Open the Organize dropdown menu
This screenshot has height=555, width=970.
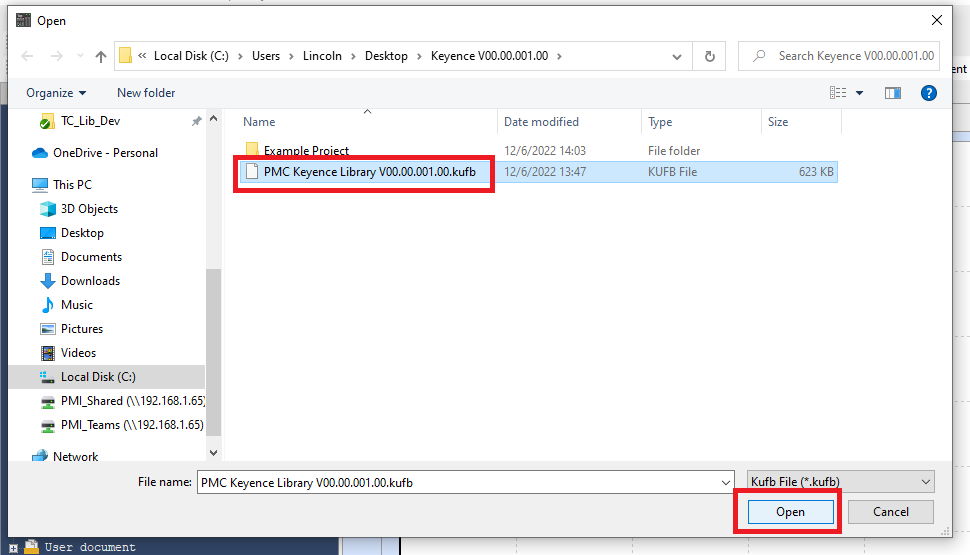[x=56, y=93]
